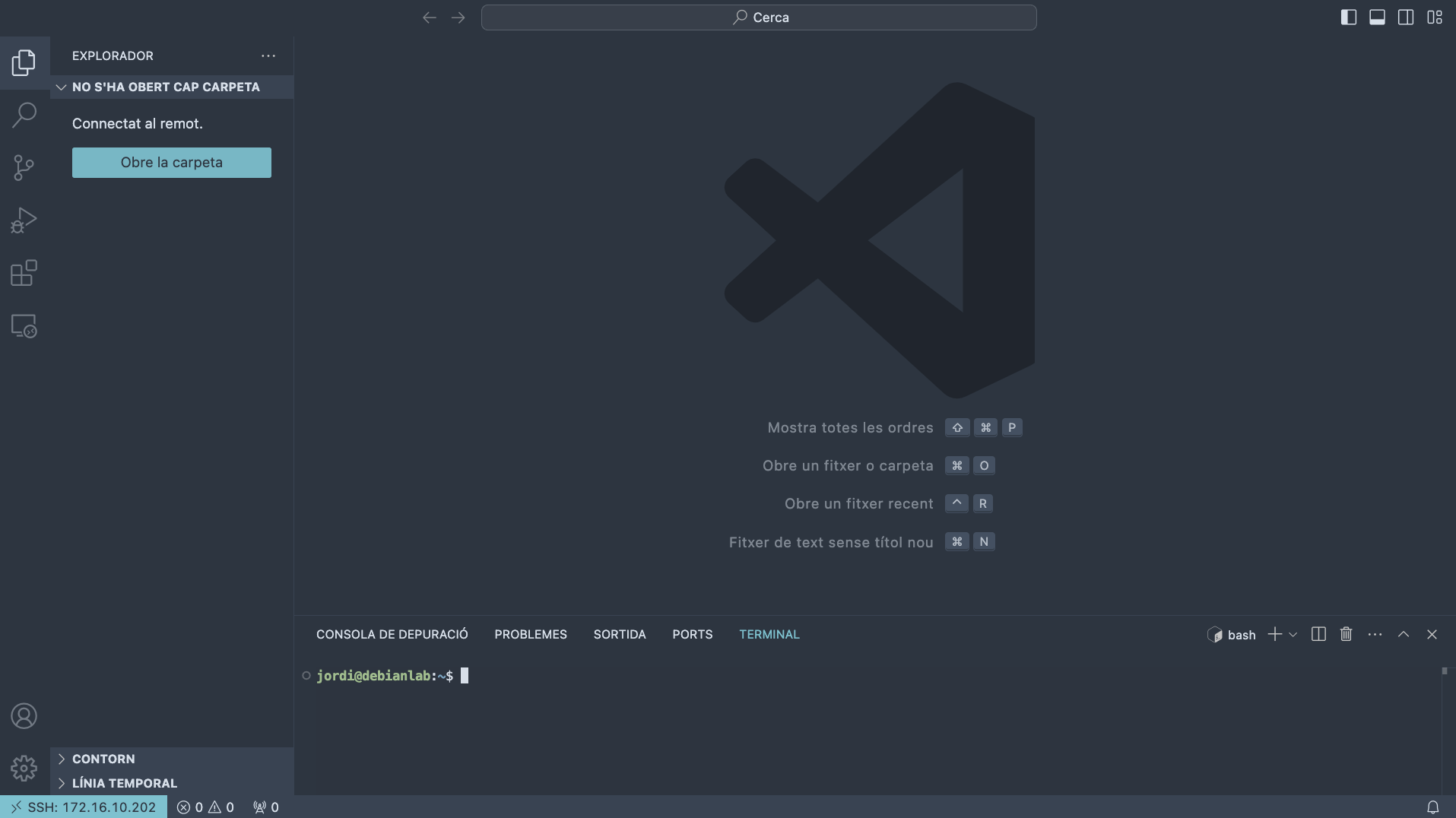Switch to PROBLEMES tab
1456x818 pixels.
click(531, 635)
